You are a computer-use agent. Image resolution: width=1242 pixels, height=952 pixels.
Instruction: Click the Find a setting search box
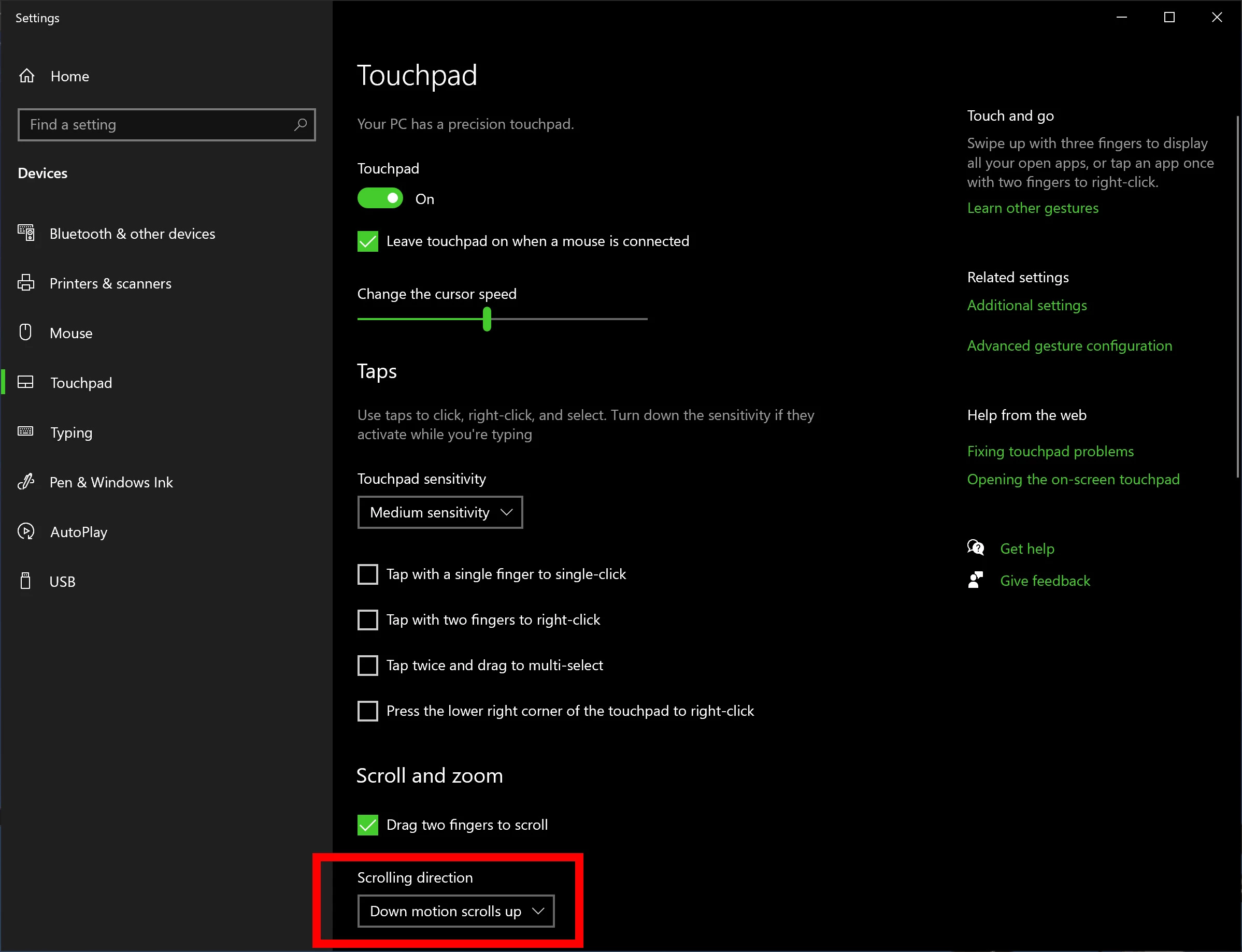[x=159, y=125]
